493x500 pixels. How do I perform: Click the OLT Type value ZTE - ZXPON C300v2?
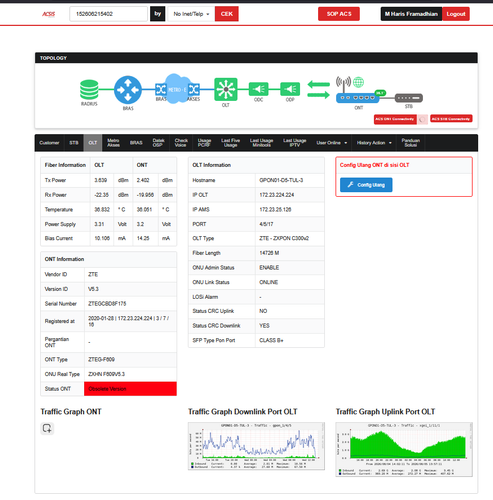284,238
